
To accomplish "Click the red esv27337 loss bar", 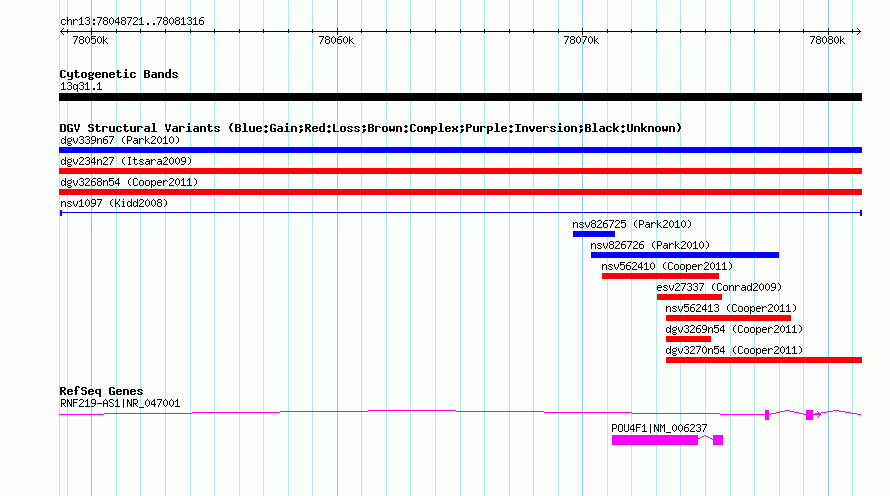I will click(x=689, y=297).
